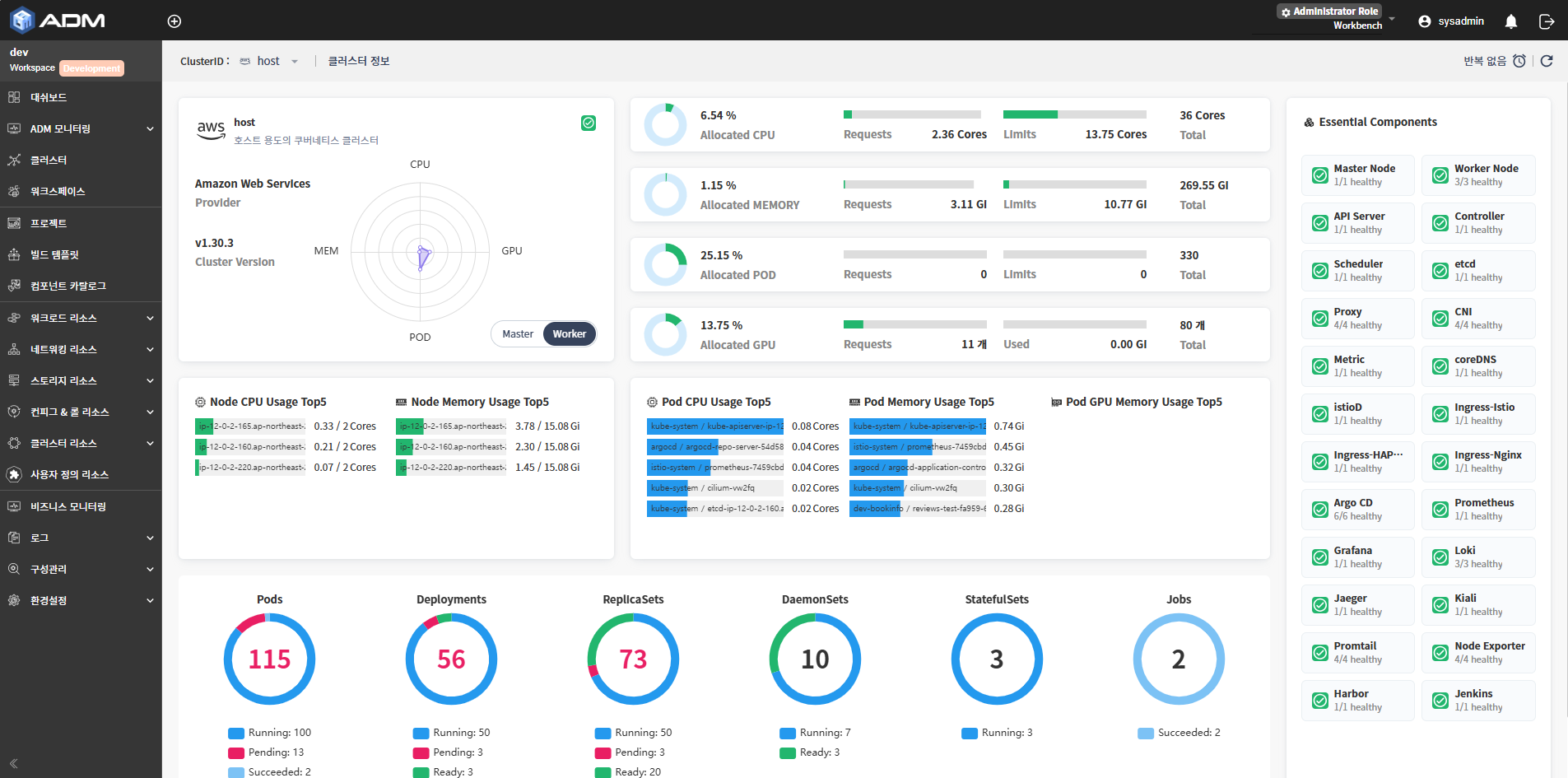Image resolution: width=1568 pixels, height=778 pixels.
Task: Select the Worker toggle option
Action: [x=569, y=333]
